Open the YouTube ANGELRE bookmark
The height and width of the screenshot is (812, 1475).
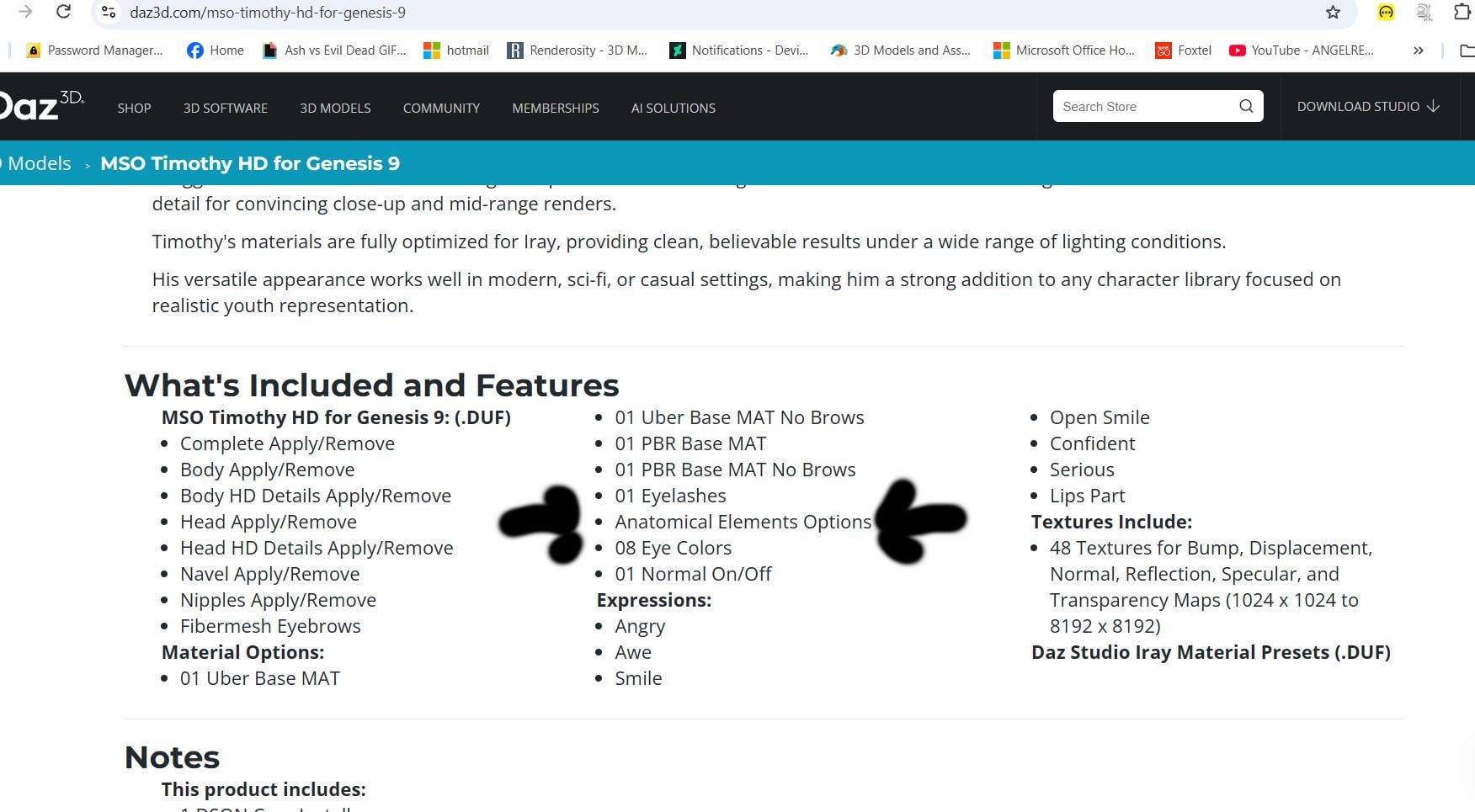(x=1301, y=50)
